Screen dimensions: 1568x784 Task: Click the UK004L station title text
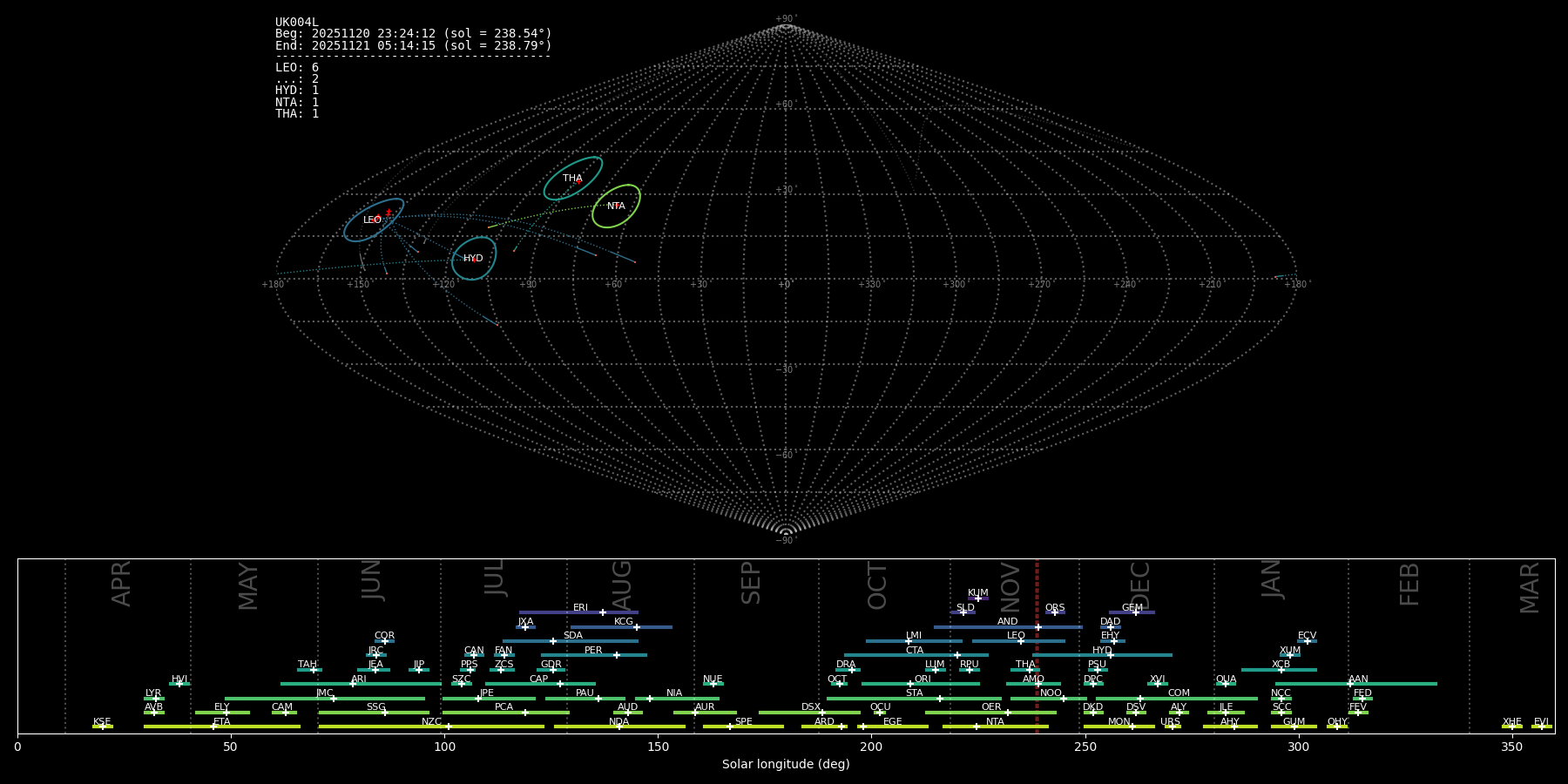(296, 22)
